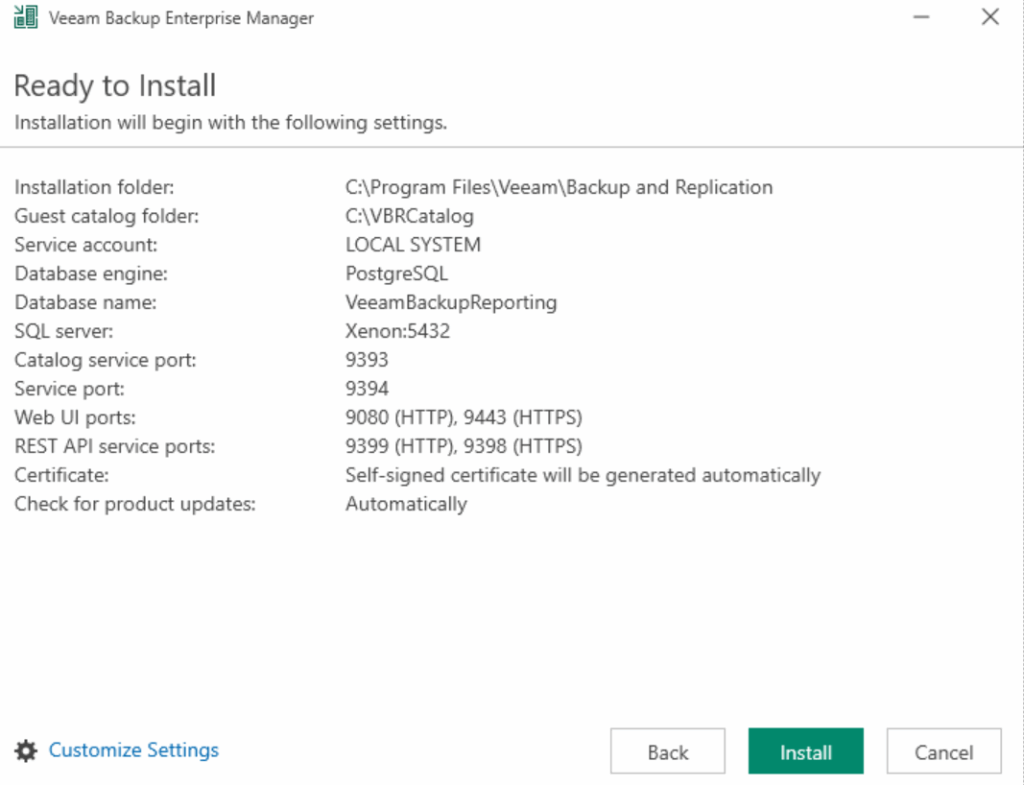Click the 'Service account:' label
Screen dimensions: 1024x785
coord(86,245)
